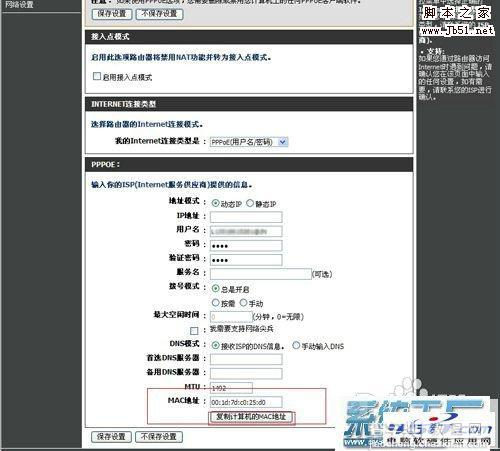
Task: Click the bottom 保存设置 button
Action: pos(111,437)
